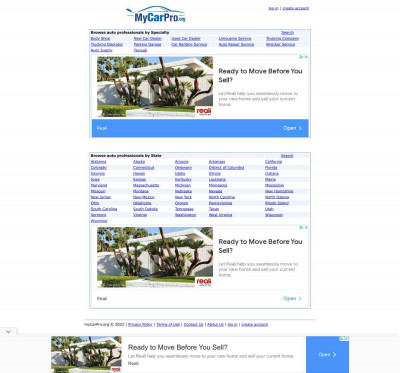Open the Privacy Policy footer link
Screen dimensions: 400x373
pos(140,325)
